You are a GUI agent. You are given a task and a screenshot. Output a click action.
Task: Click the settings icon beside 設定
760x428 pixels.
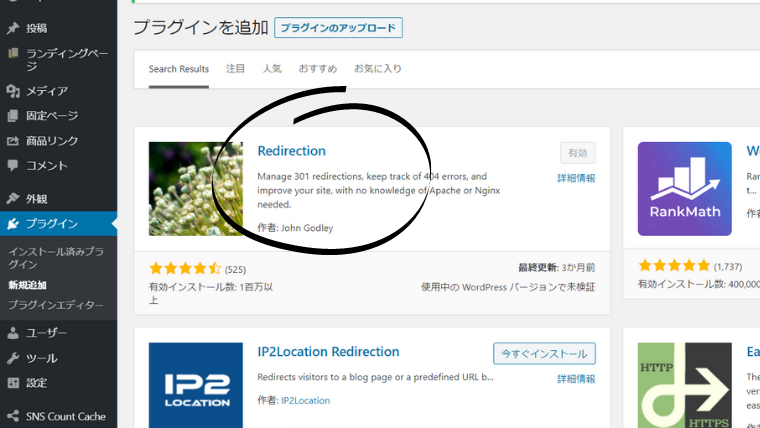[x=13, y=383]
